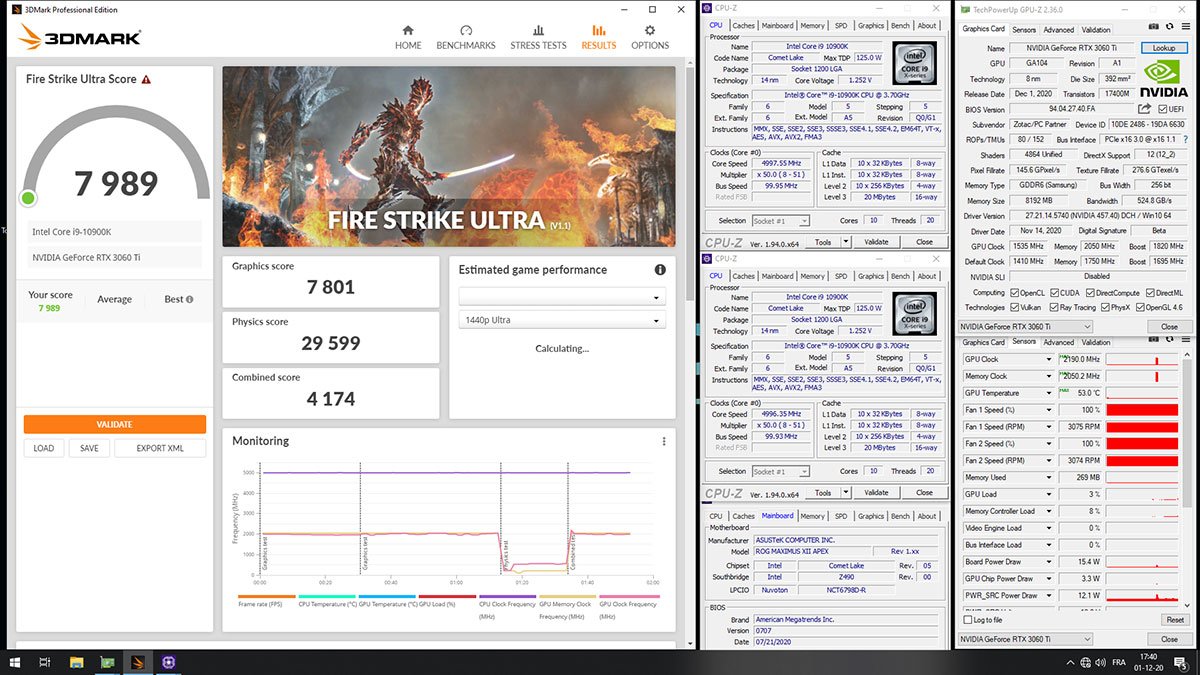Click the Fire Strike Ultra banner image

448,154
